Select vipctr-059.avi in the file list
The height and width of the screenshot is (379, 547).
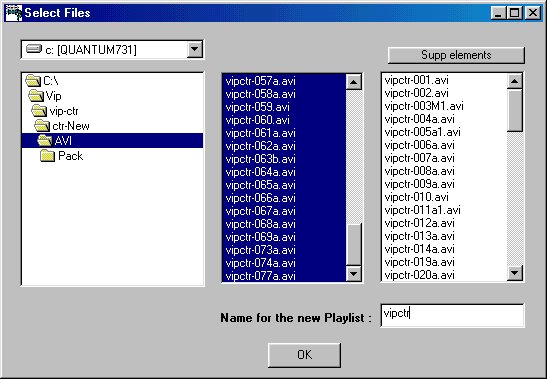click(284, 107)
